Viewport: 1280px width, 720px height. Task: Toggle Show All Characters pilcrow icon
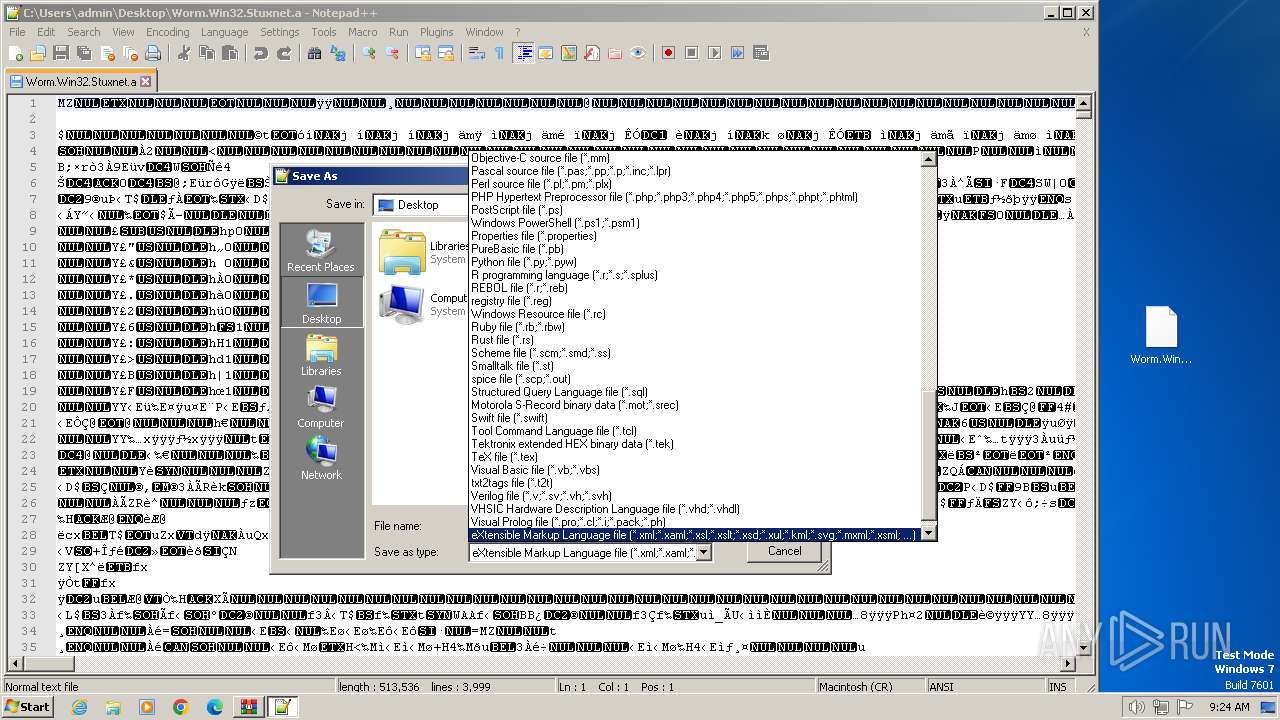click(499, 53)
